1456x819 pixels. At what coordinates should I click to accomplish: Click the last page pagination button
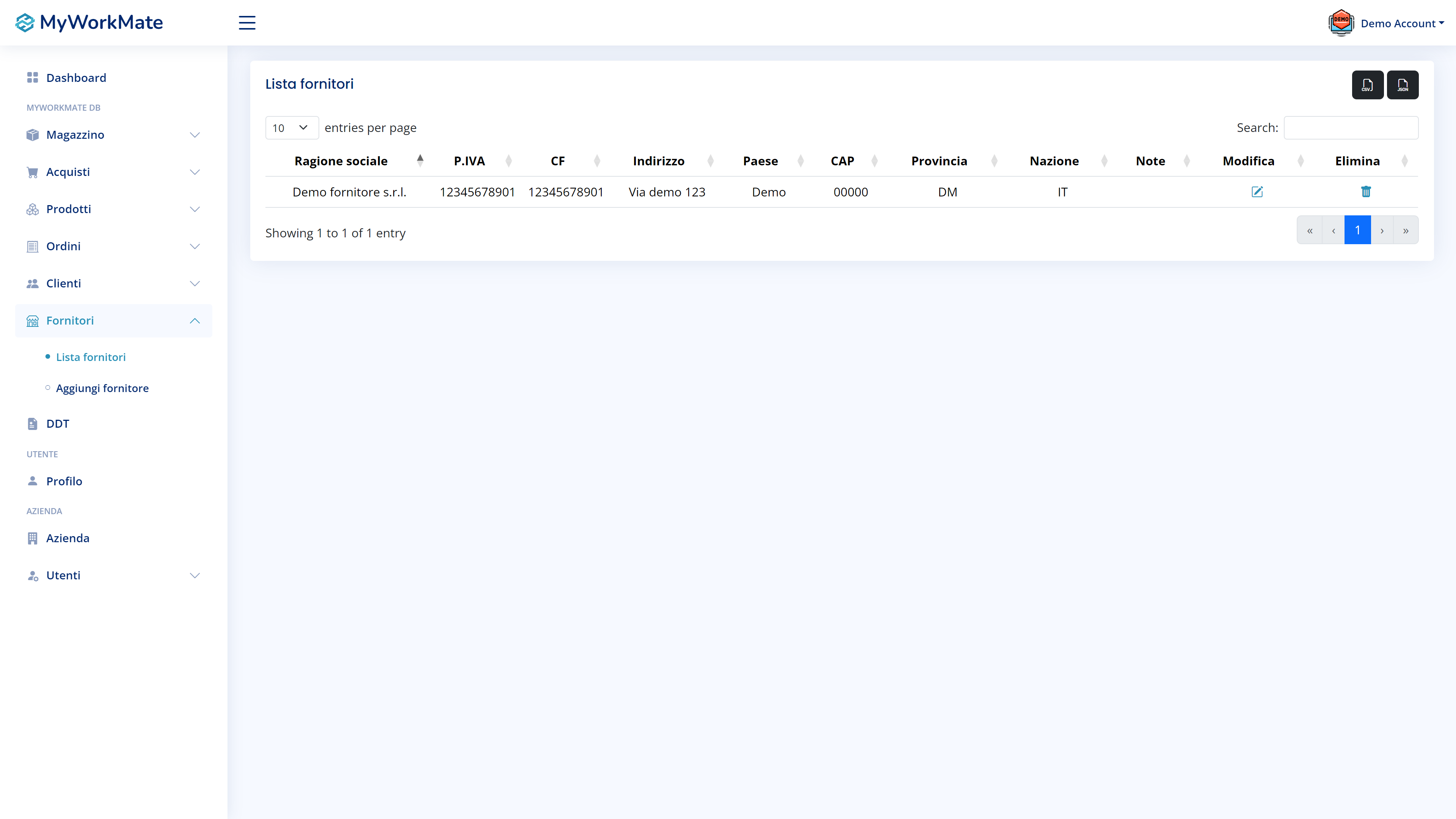click(x=1405, y=230)
